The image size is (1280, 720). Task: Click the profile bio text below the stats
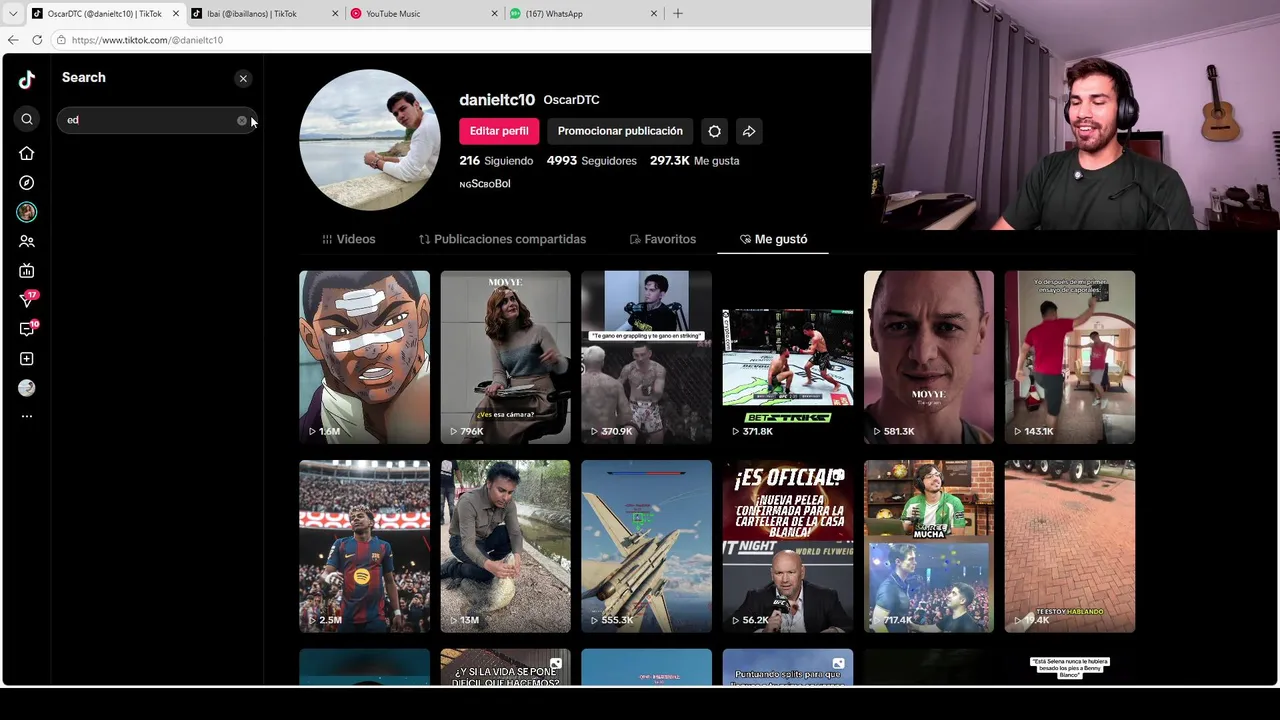coord(485,184)
